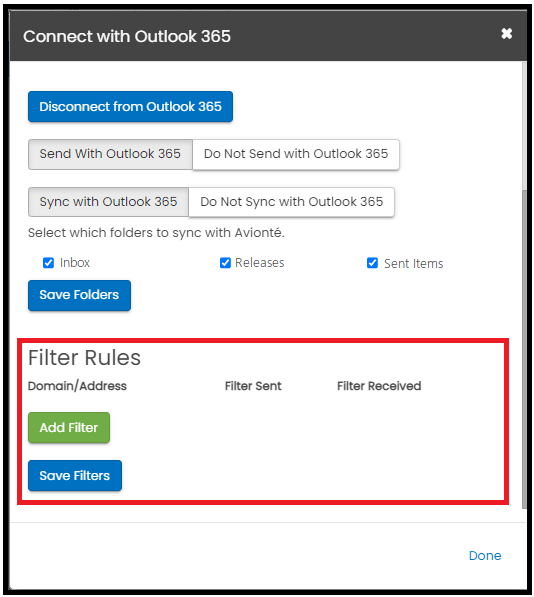The width and height of the screenshot is (534, 597).
Task: Click Disconnect from Outlook 365 button
Action: click(x=130, y=107)
